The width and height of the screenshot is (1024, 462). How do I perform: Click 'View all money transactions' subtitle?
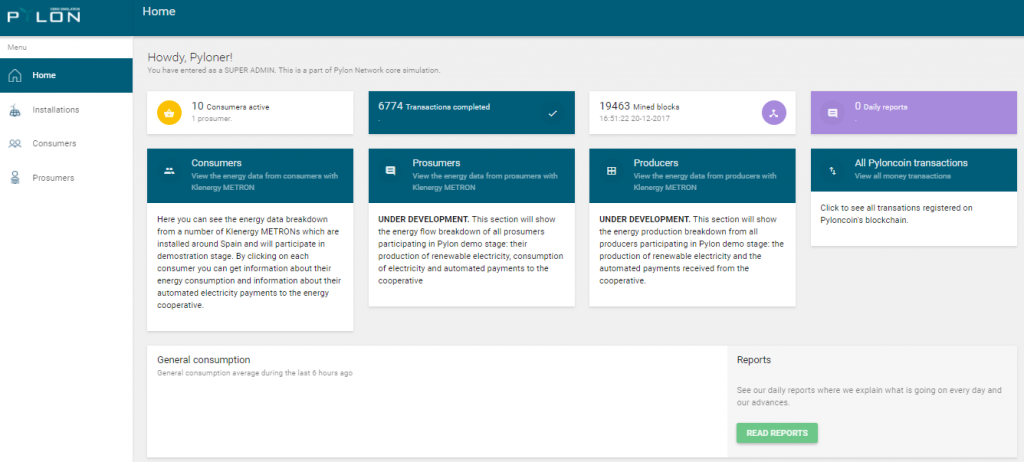pos(903,176)
